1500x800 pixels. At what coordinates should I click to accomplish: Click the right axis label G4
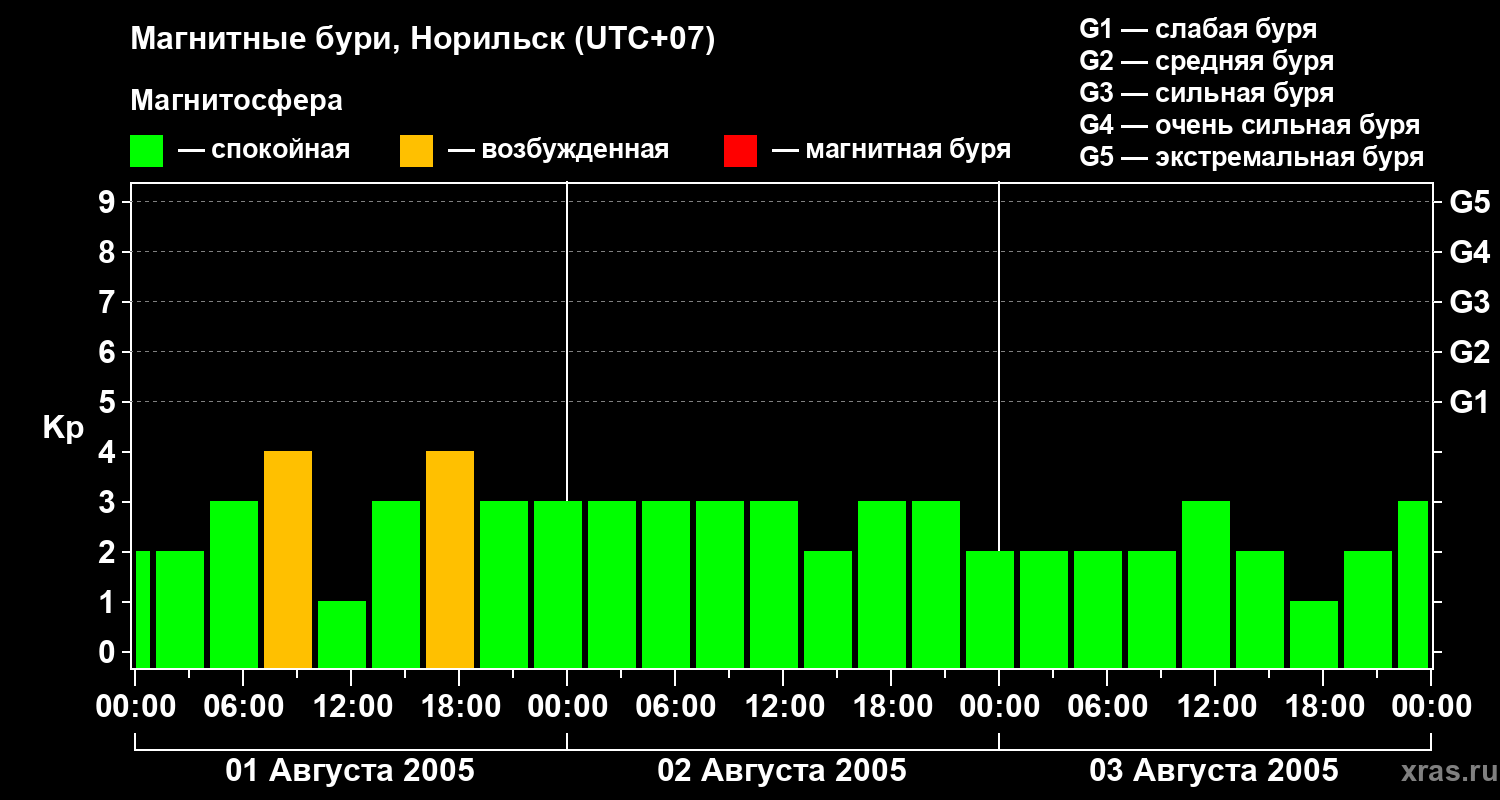tap(1469, 252)
